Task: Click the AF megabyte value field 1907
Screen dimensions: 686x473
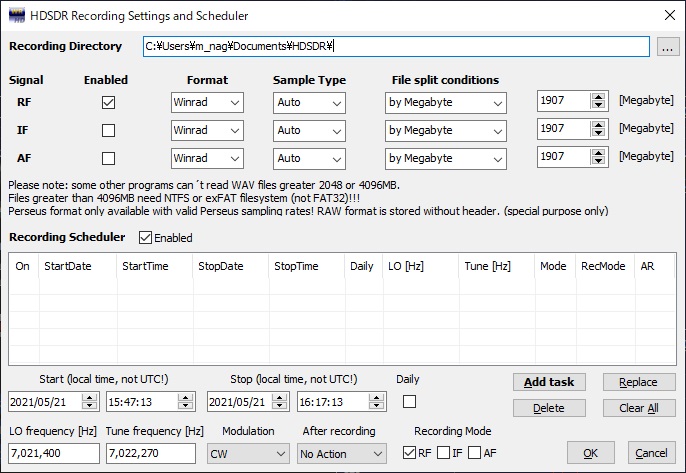Action: click(x=564, y=157)
